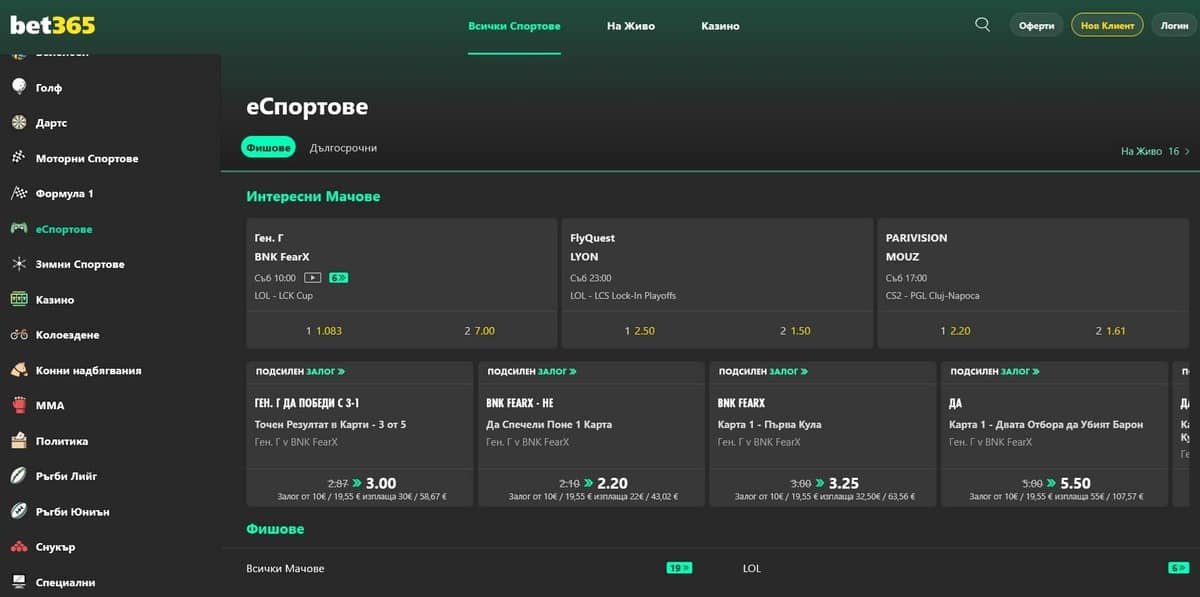Select the Golf ball sidebar icon

[x=19, y=87]
